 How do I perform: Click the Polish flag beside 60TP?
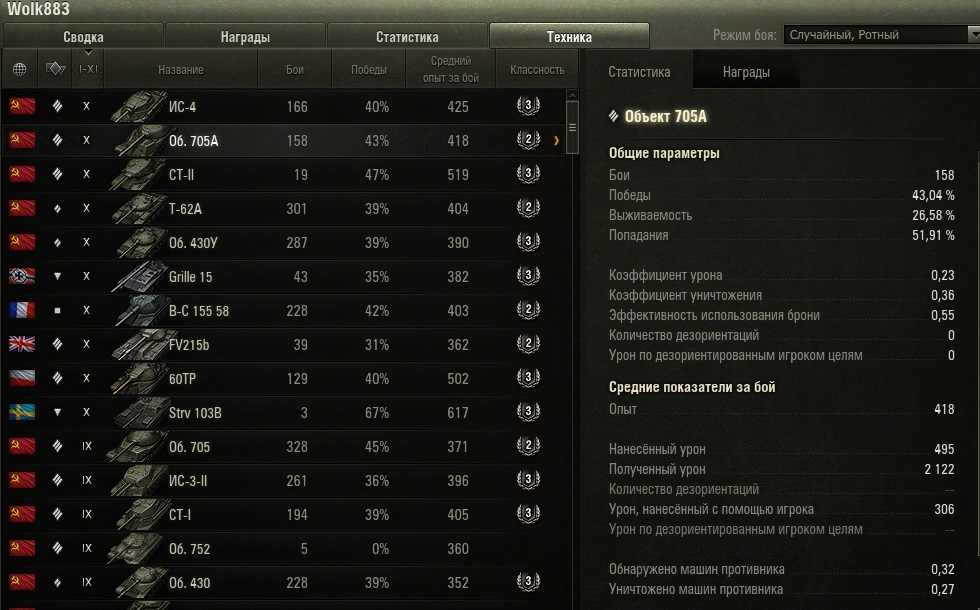coord(22,378)
